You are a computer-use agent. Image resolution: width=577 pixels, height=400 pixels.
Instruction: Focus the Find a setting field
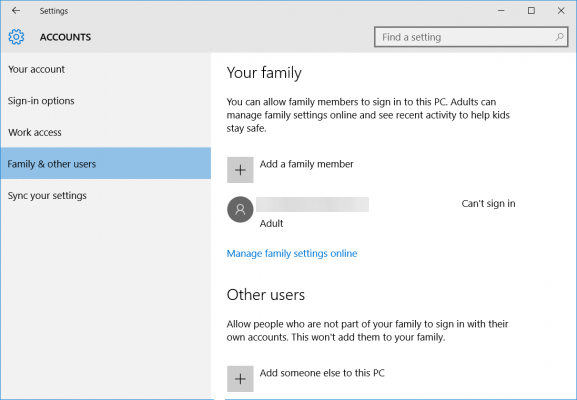point(471,37)
